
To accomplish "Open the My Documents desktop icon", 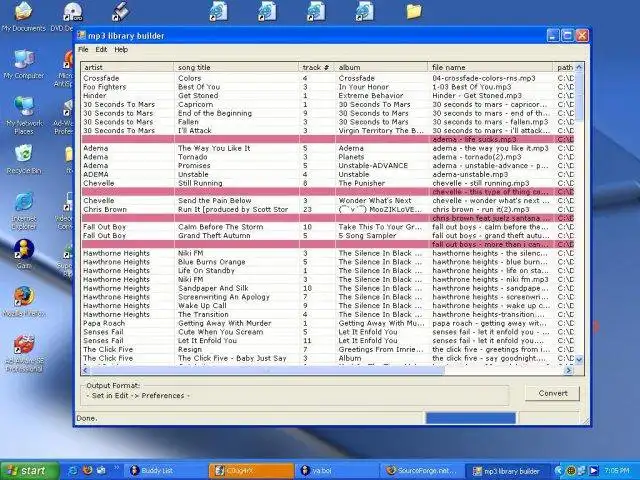I will click(x=23, y=16).
